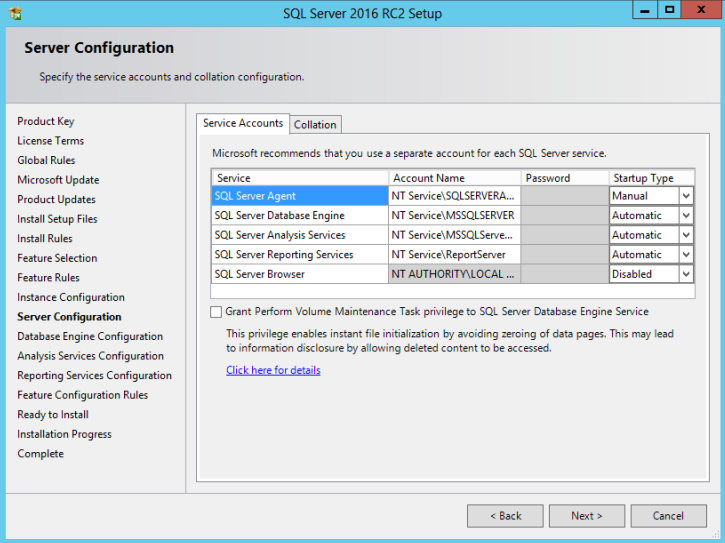
Task: Open the Click here for details link
Action: pos(273,370)
